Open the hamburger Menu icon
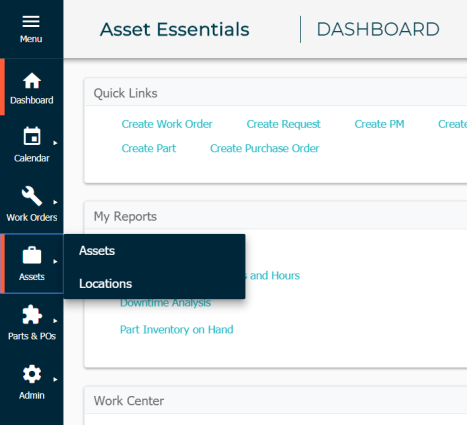The height and width of the screenshot is (425, 467). pos(31,22)
